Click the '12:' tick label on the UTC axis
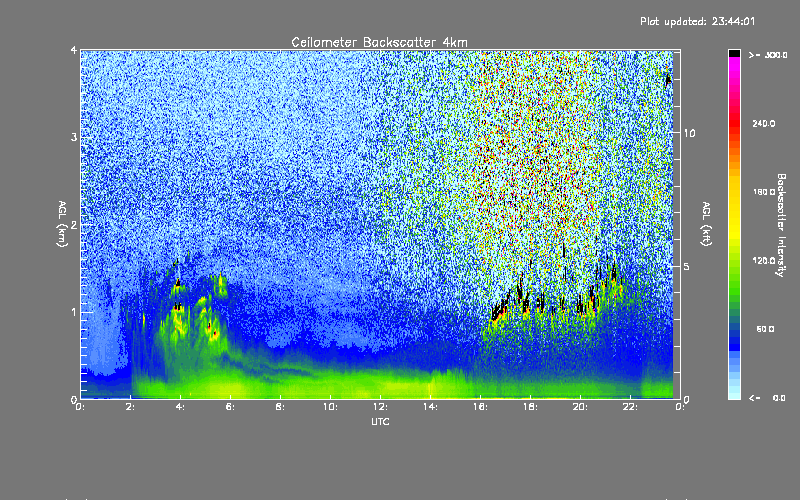 click(x=380, y=407)
